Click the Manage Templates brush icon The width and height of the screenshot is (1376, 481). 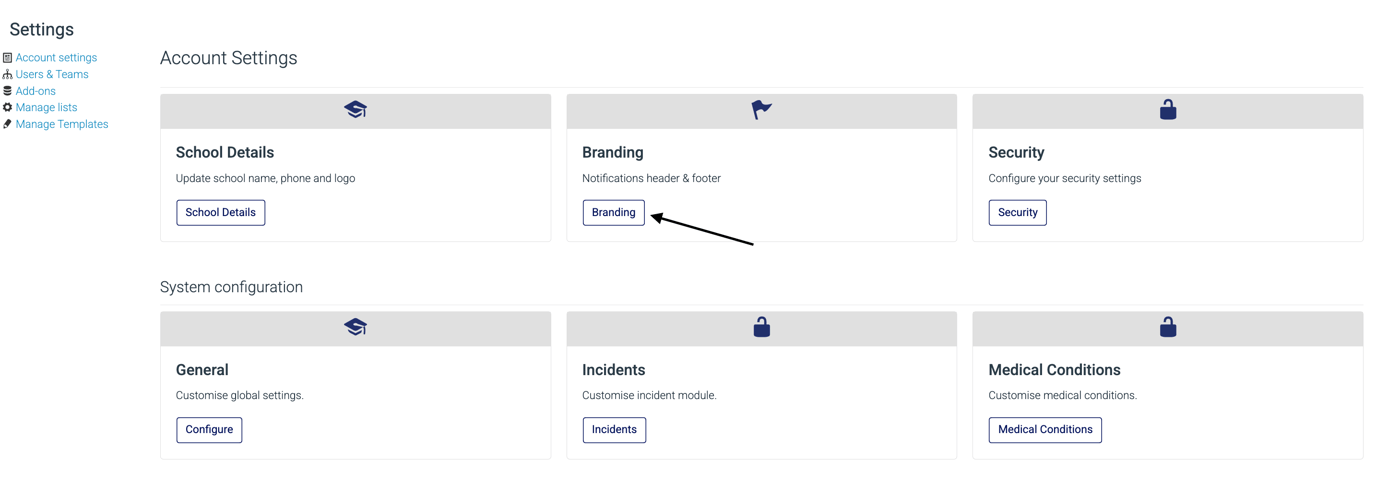(7, 124)
